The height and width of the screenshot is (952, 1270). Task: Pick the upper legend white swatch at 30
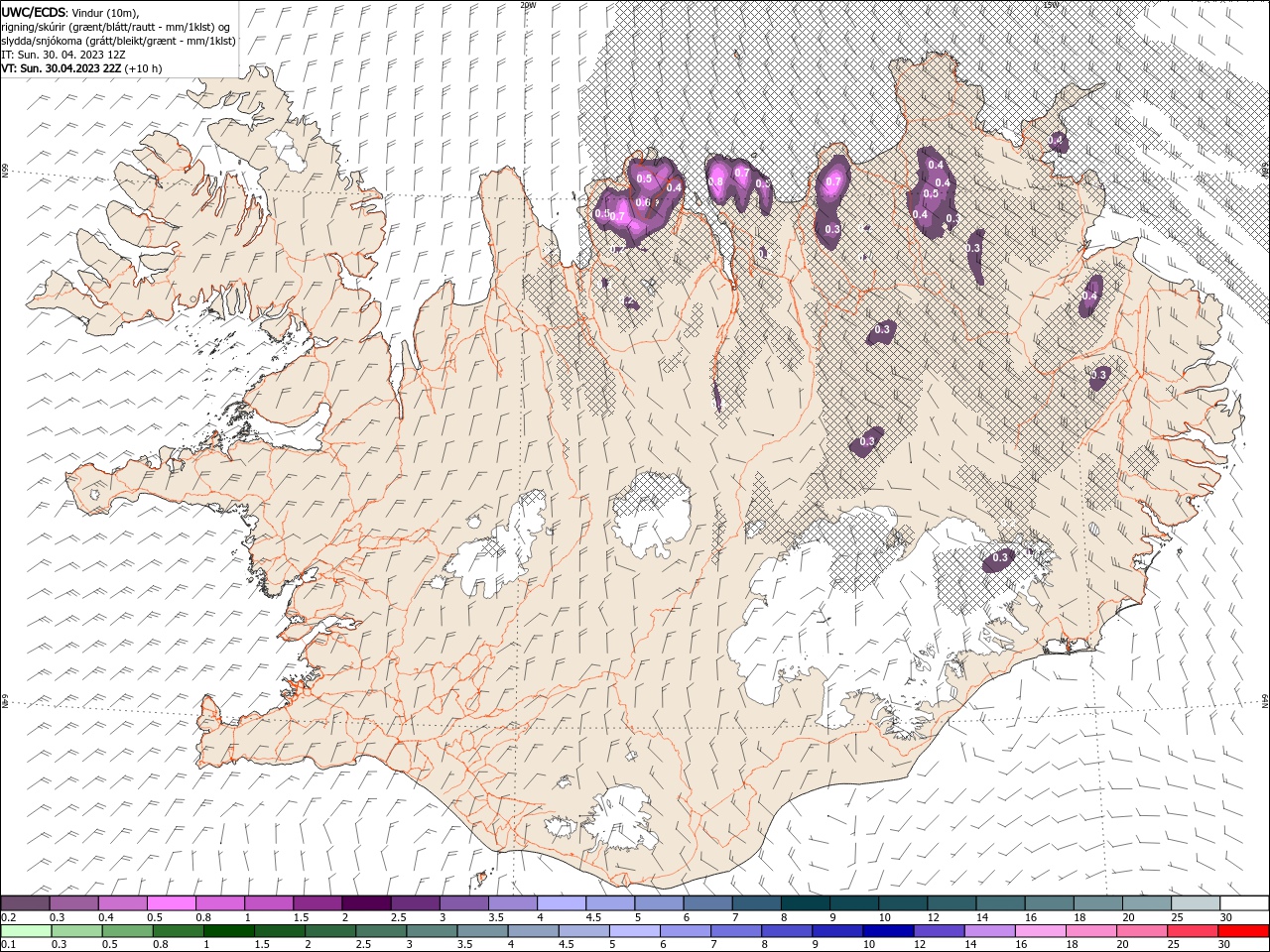tap(1245, 903)
